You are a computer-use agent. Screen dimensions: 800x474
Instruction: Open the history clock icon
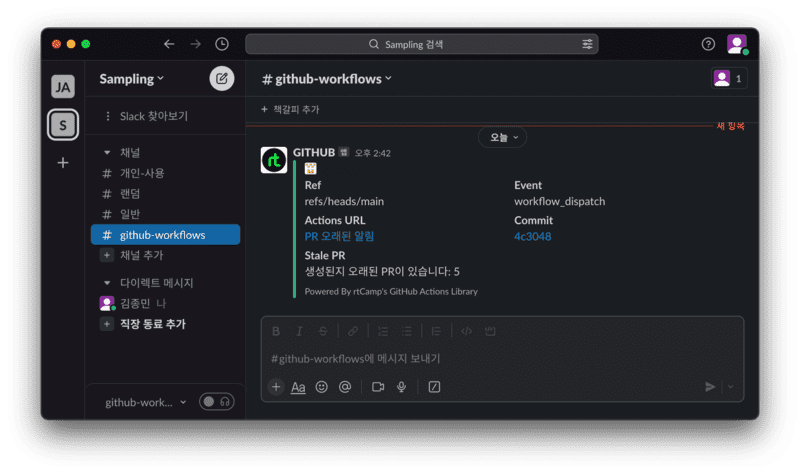[222, 44]
